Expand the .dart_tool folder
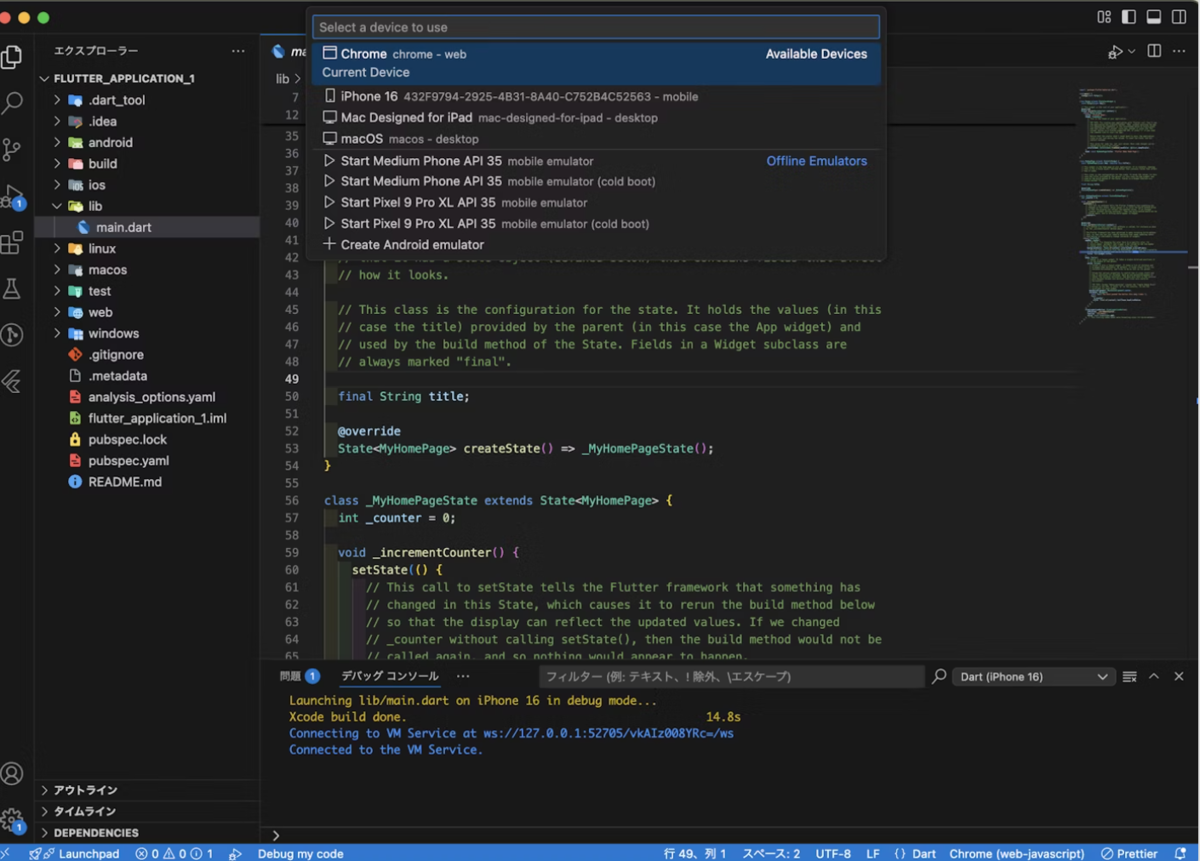This screenshot has height=861, width=1200. [147, 100]
